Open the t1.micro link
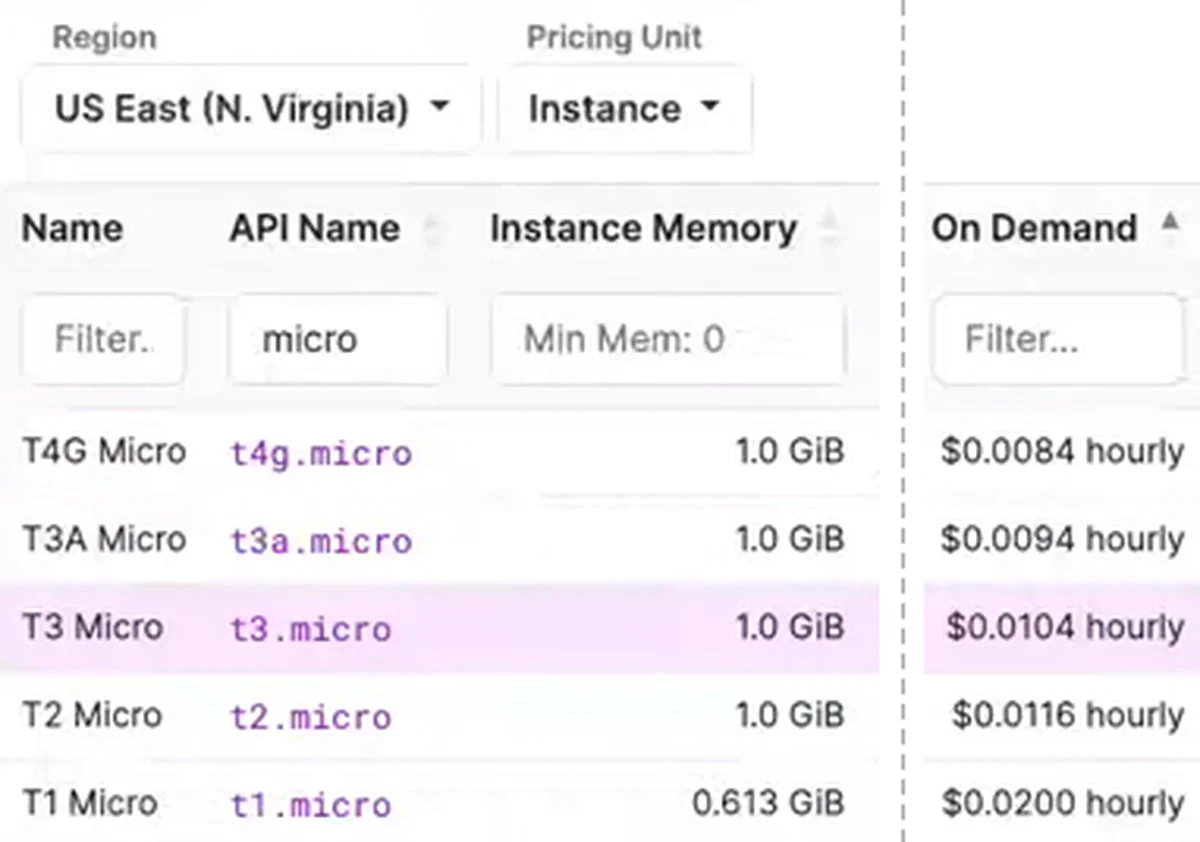 pos(311,803)
